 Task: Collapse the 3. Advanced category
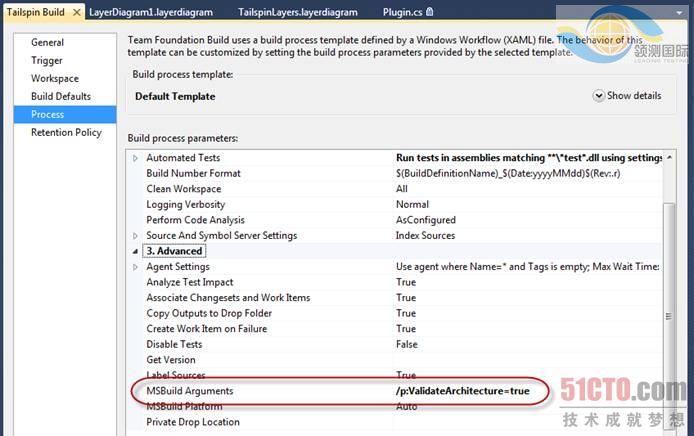pyautogui.click(x=135, y=251)
